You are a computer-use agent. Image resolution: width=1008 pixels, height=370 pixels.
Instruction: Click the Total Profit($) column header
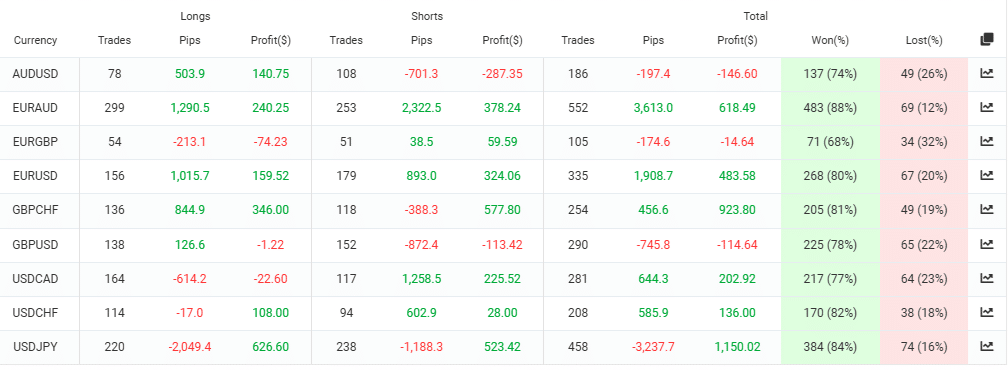tap(737, 40)
